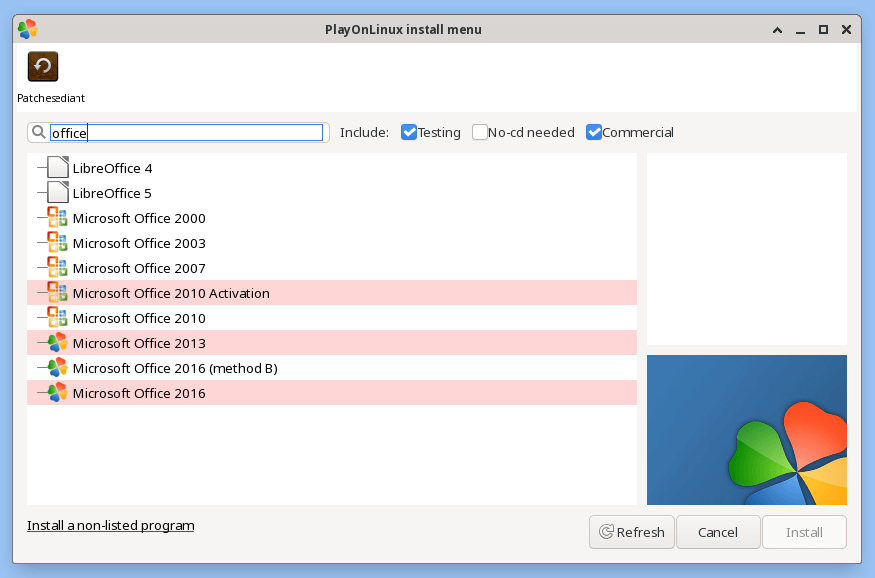875x578 pixels.
Task: Select Microsoft Office 2013 entry
Action: [331, 343]
